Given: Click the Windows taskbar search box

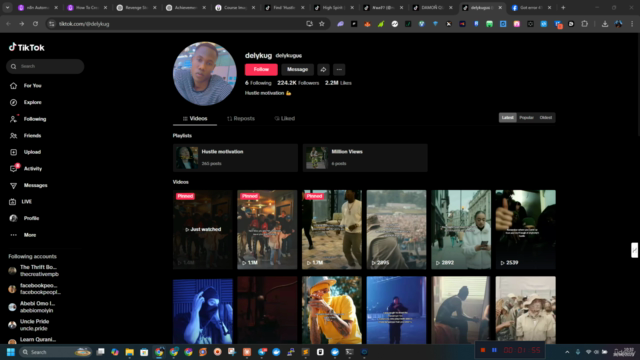Looking at the screenshot, I should pos(55,352).
